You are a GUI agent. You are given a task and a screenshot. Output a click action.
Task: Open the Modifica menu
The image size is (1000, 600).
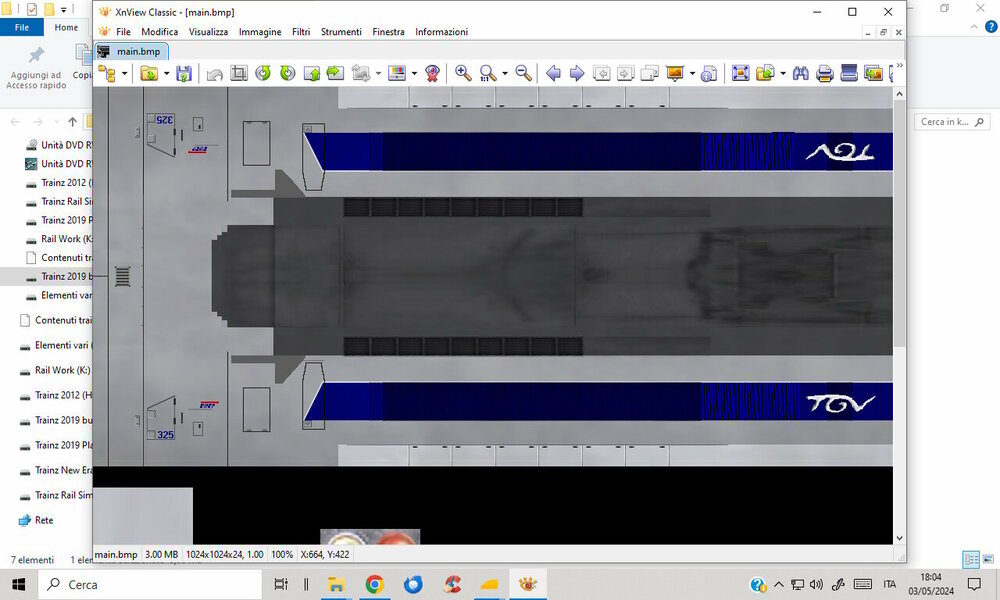coord(159,32)
